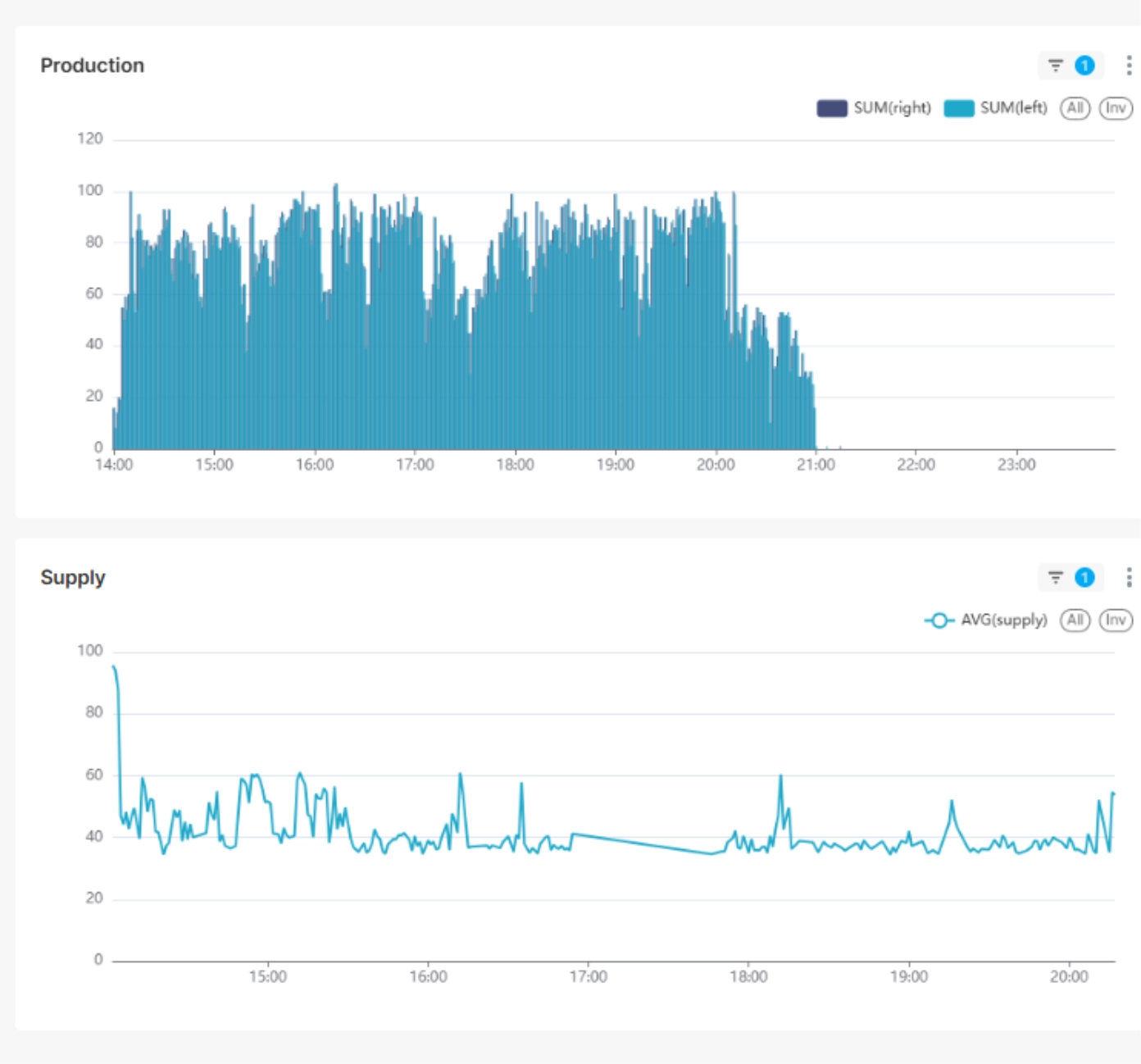Open the Supply chart filter icon
The image size is (1141, 1064).
1056,578
